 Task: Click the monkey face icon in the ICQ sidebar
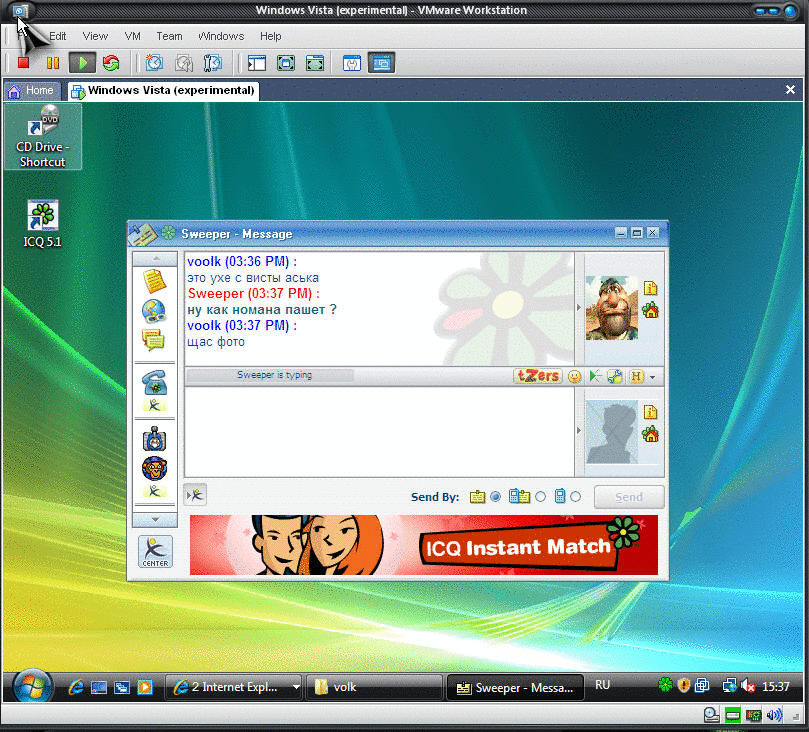pyautogui.click(x=154, y=468)
